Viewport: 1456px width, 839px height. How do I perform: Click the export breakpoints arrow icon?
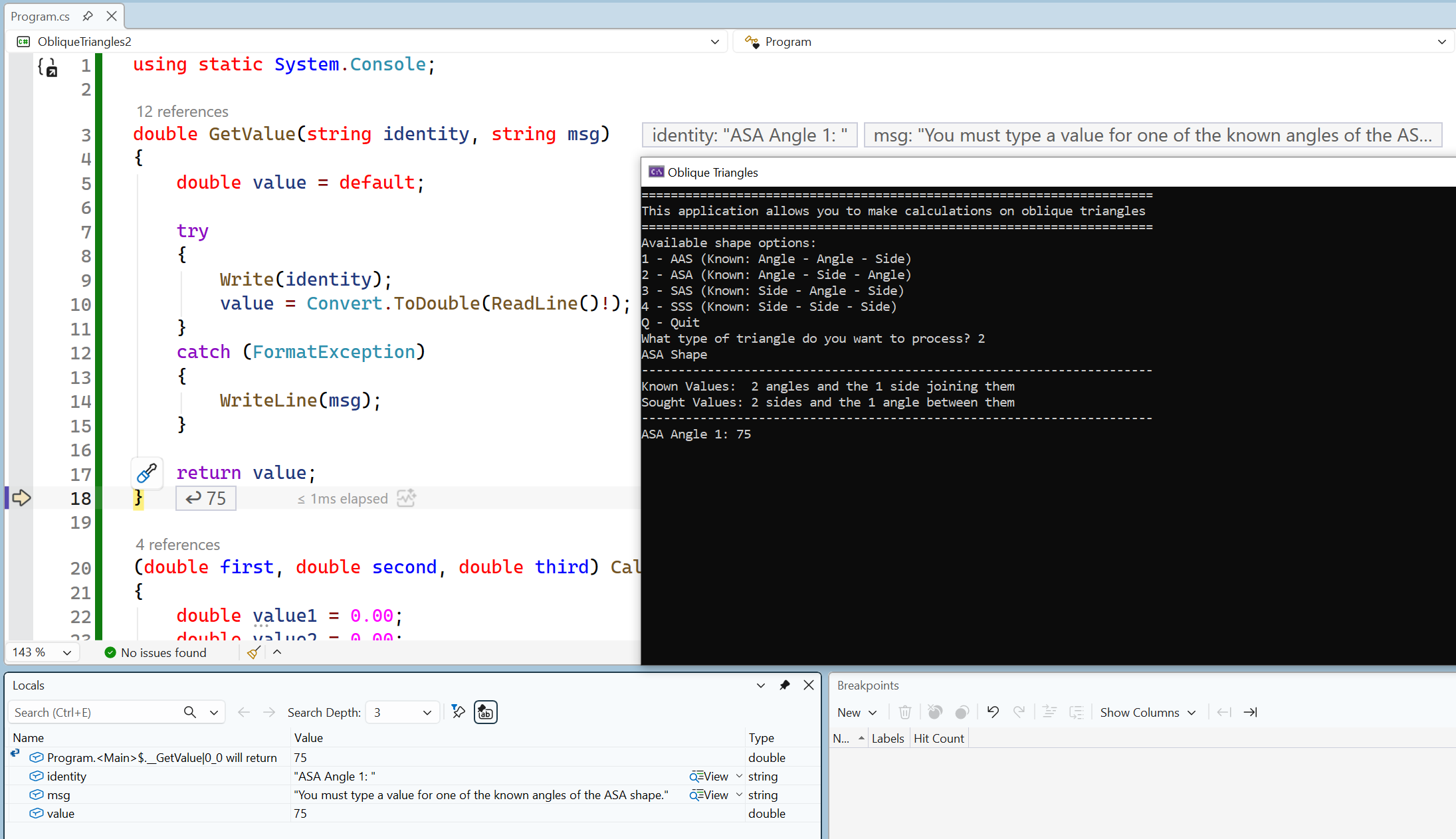(1250, 712)
